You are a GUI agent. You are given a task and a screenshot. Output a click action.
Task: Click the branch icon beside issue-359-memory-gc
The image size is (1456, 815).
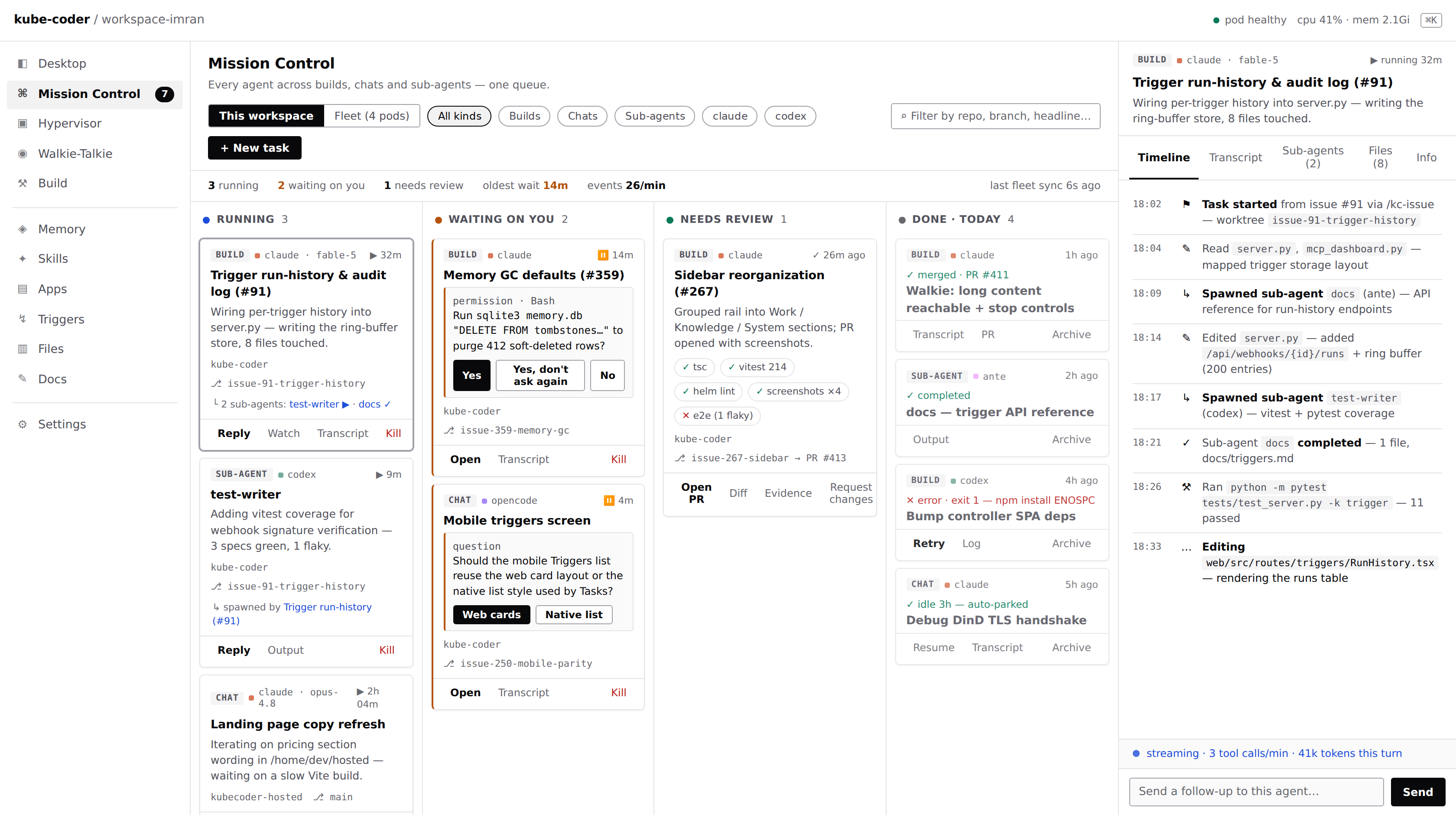449,430
